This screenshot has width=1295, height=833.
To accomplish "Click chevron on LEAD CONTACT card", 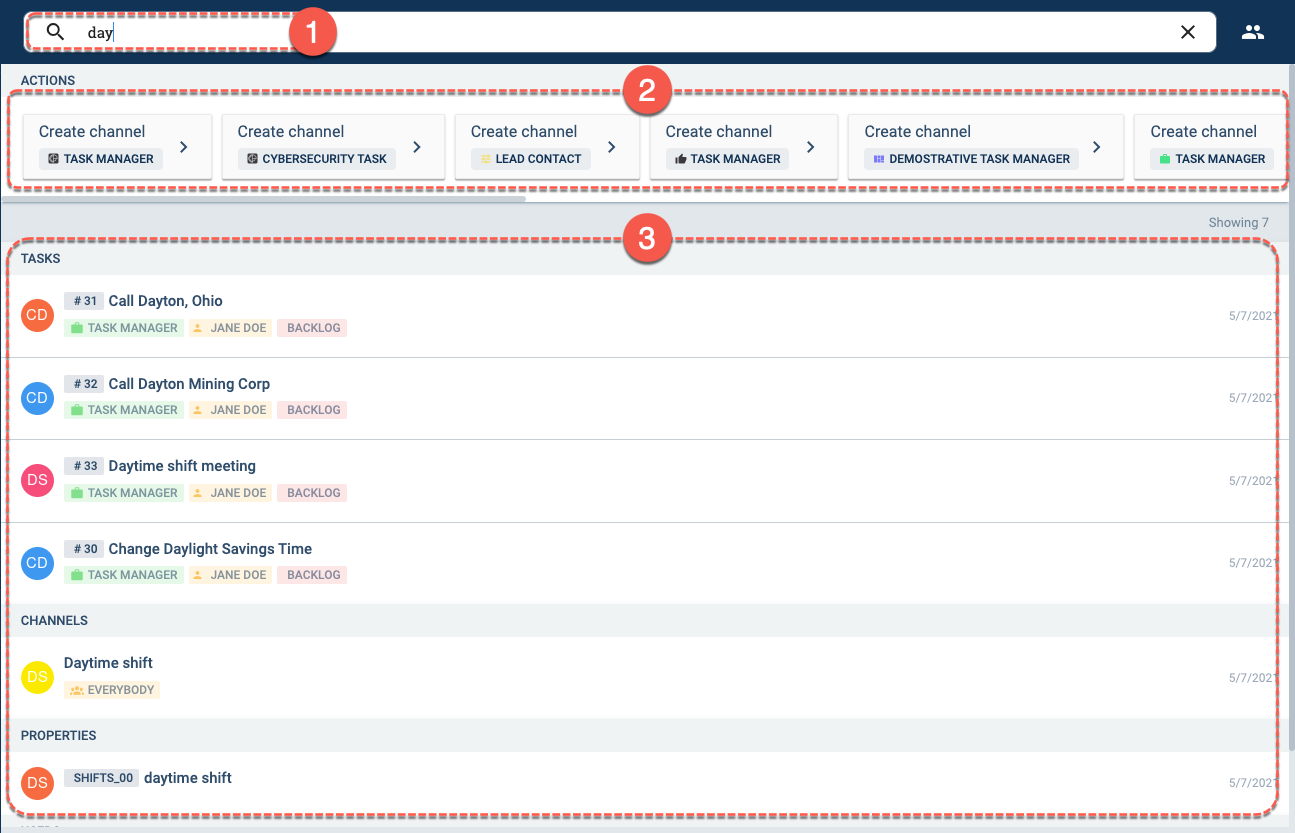I will pyautogui.click(x=612, y=147).
